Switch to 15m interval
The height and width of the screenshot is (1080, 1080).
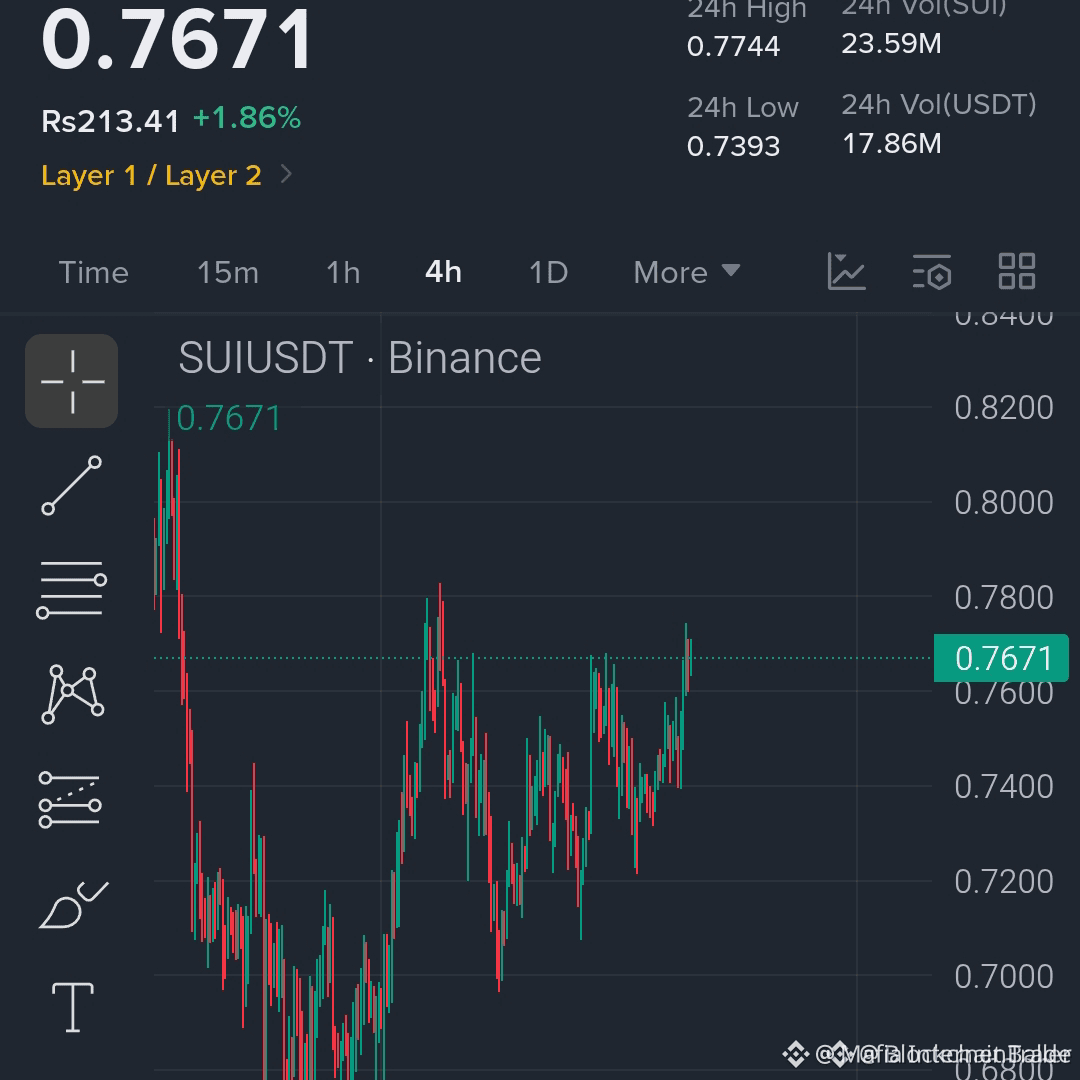coord(228,273)
